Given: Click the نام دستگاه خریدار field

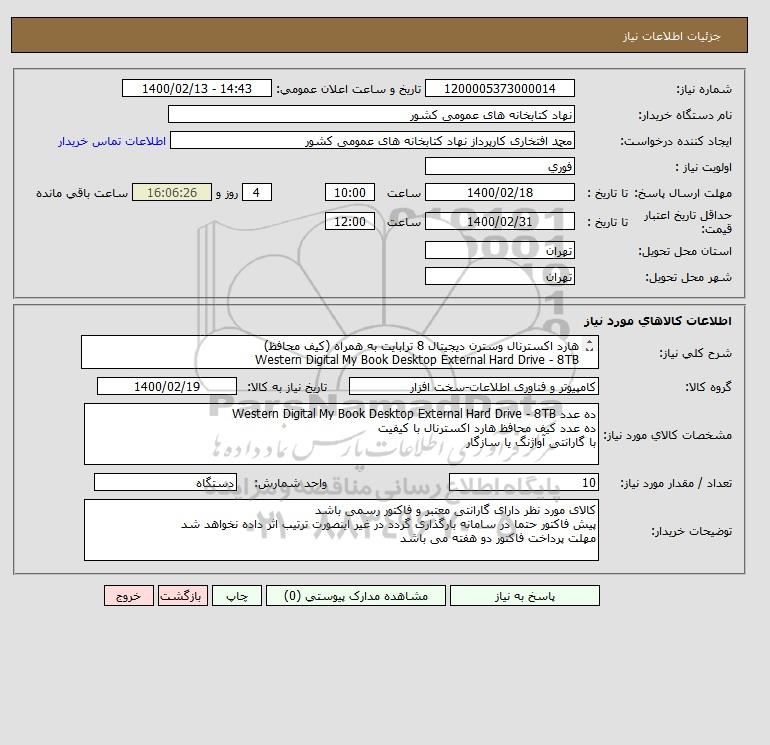Looking at the screenshot, I should pyautogui.click(x=371, y=114).
